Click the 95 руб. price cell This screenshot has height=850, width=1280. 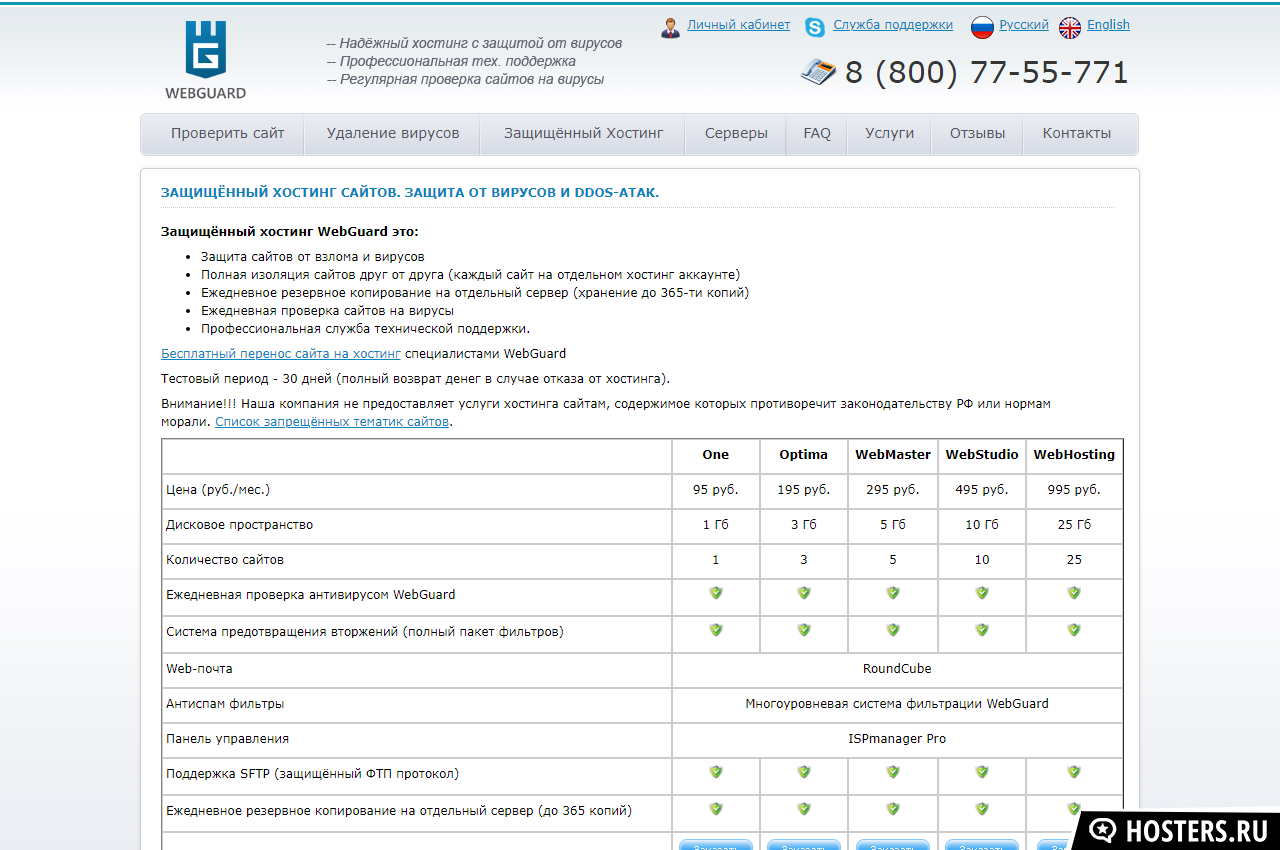pyautogui.click(x=716, y=490)
